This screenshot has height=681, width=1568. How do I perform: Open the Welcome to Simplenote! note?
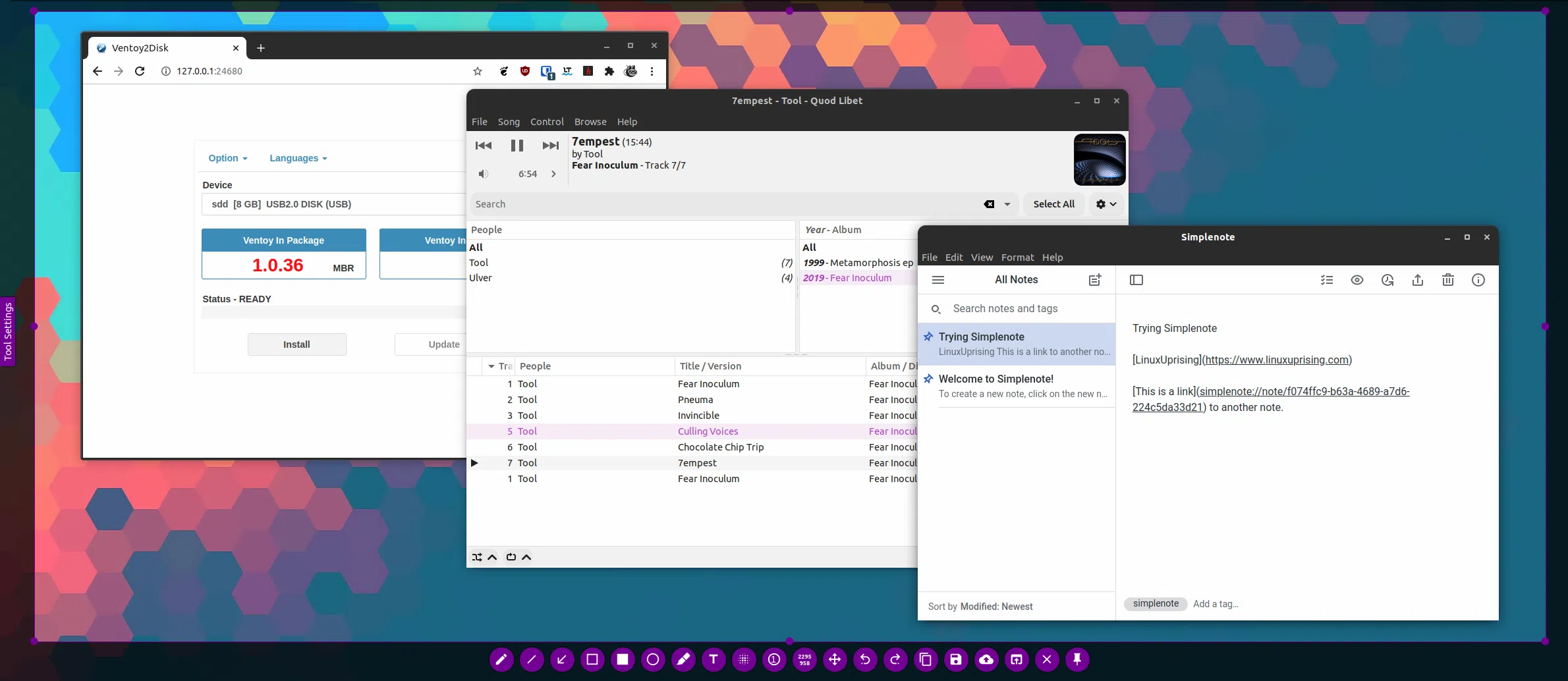coord(1017,386)
